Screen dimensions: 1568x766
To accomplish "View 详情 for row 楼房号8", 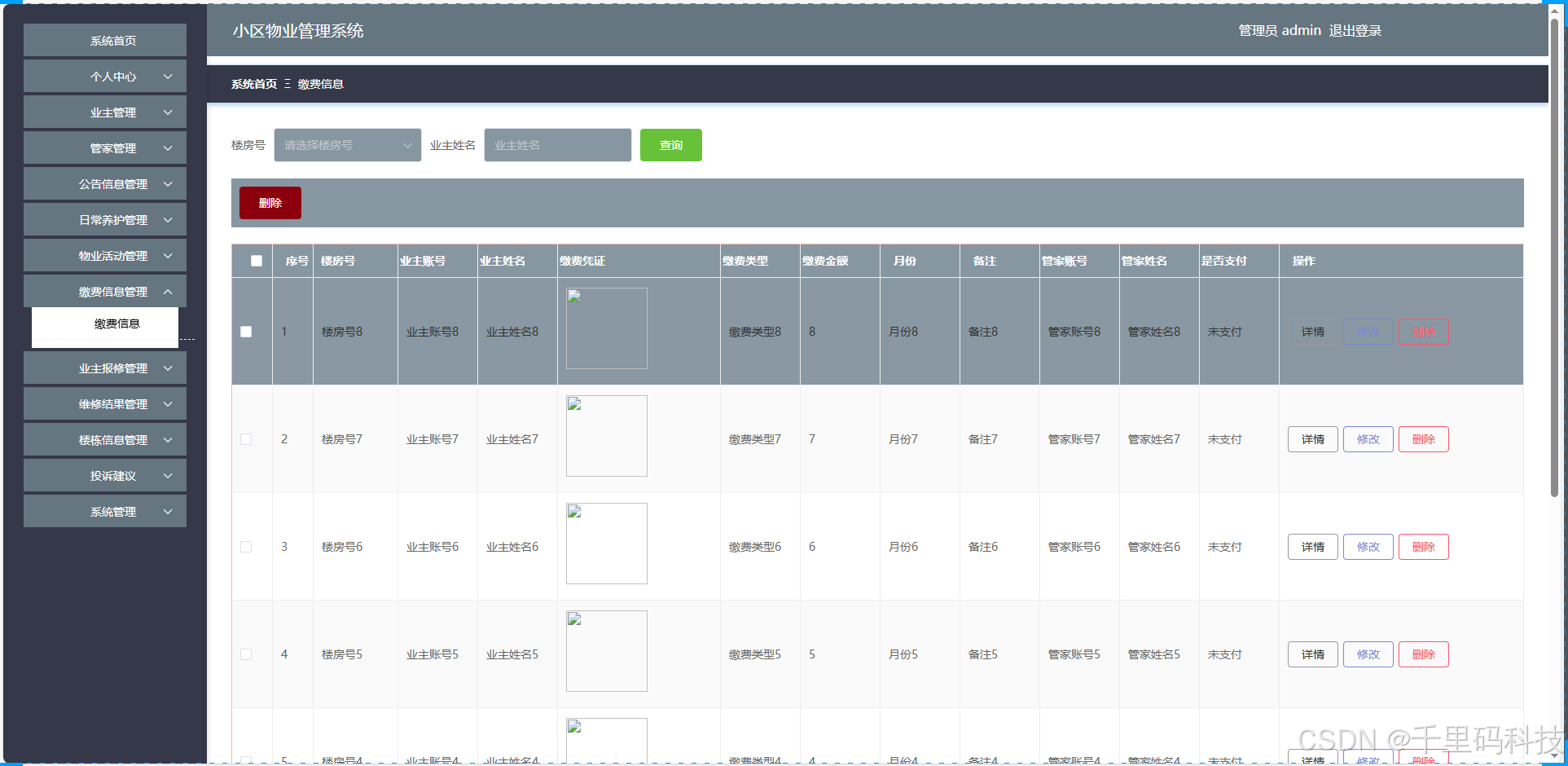I will [1313, 332].
